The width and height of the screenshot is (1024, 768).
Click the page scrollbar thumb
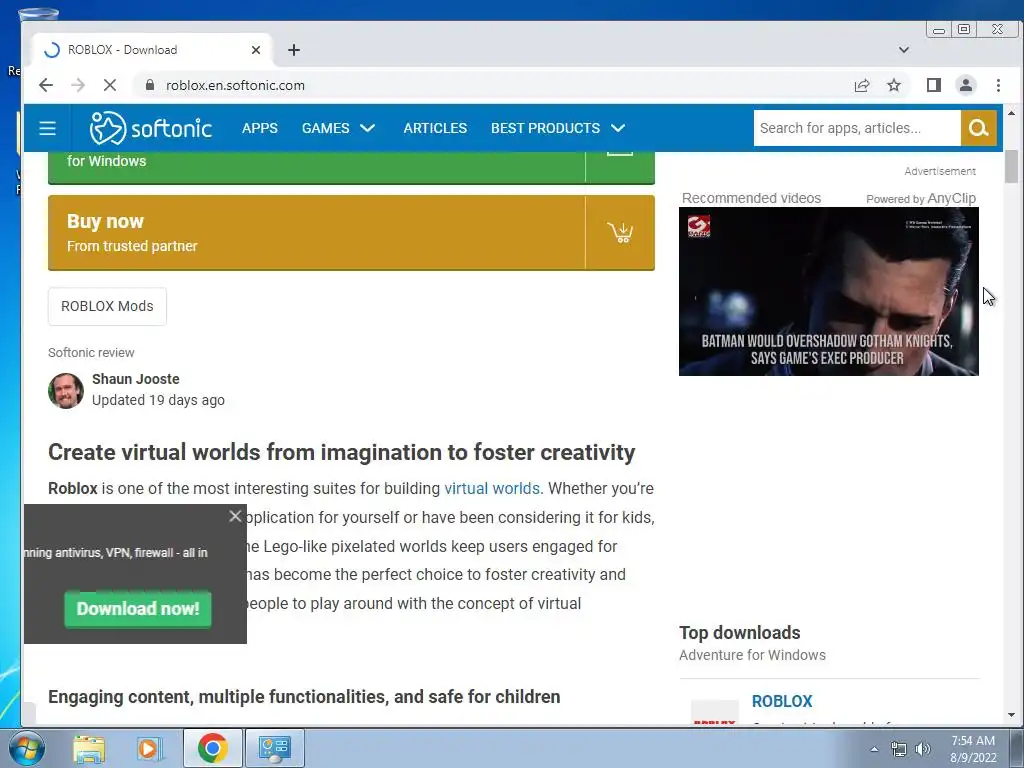1011,167
